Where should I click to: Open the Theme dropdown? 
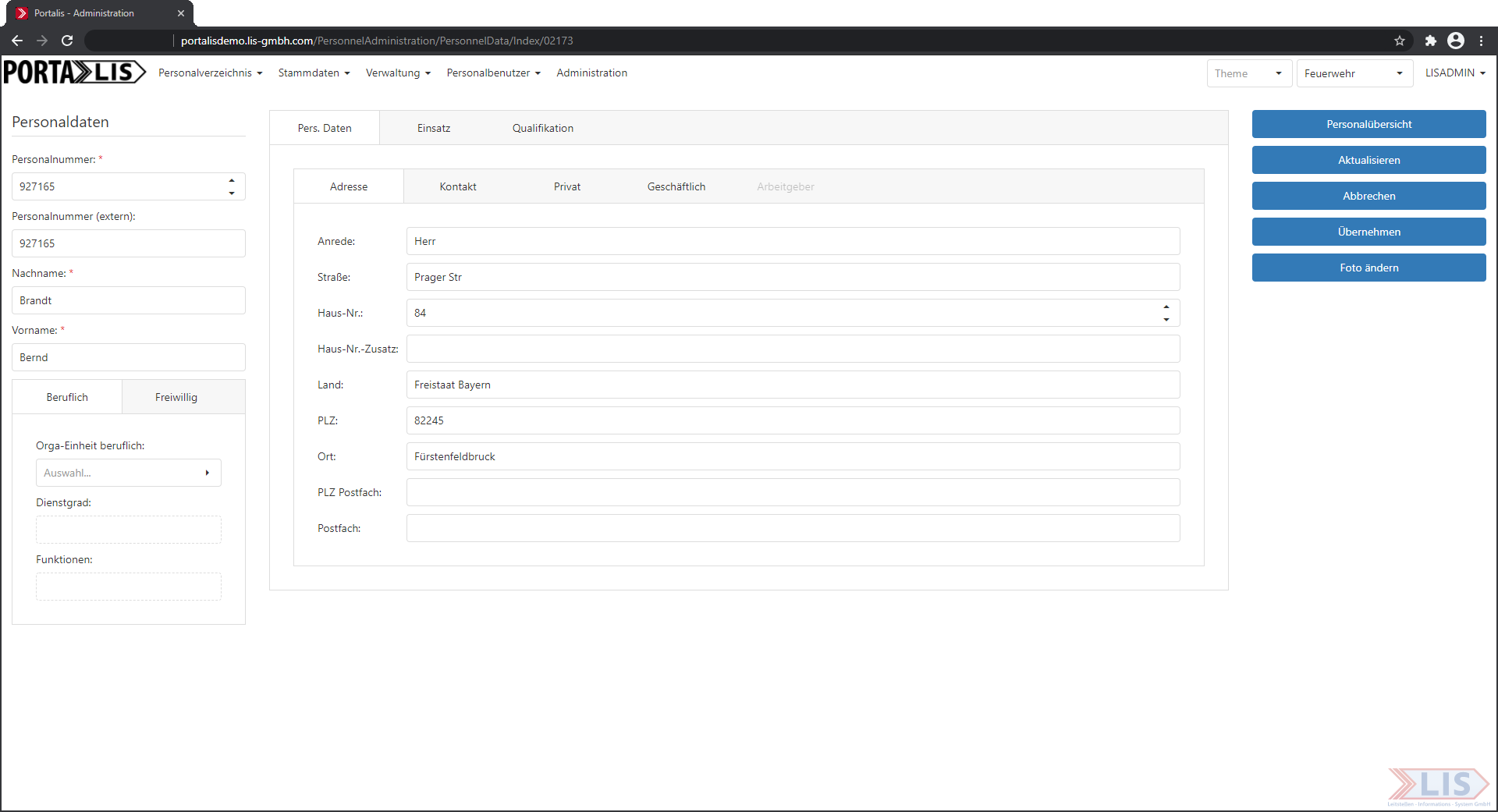1248,73
